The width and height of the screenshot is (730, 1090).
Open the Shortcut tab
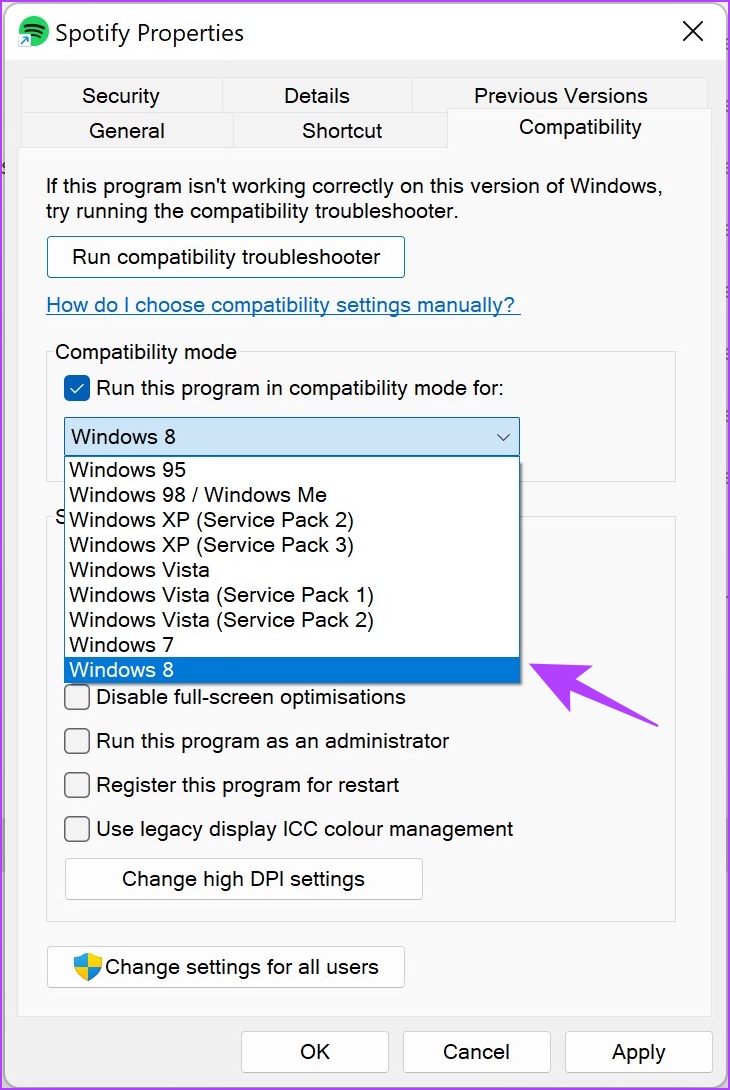pos(341,130)
